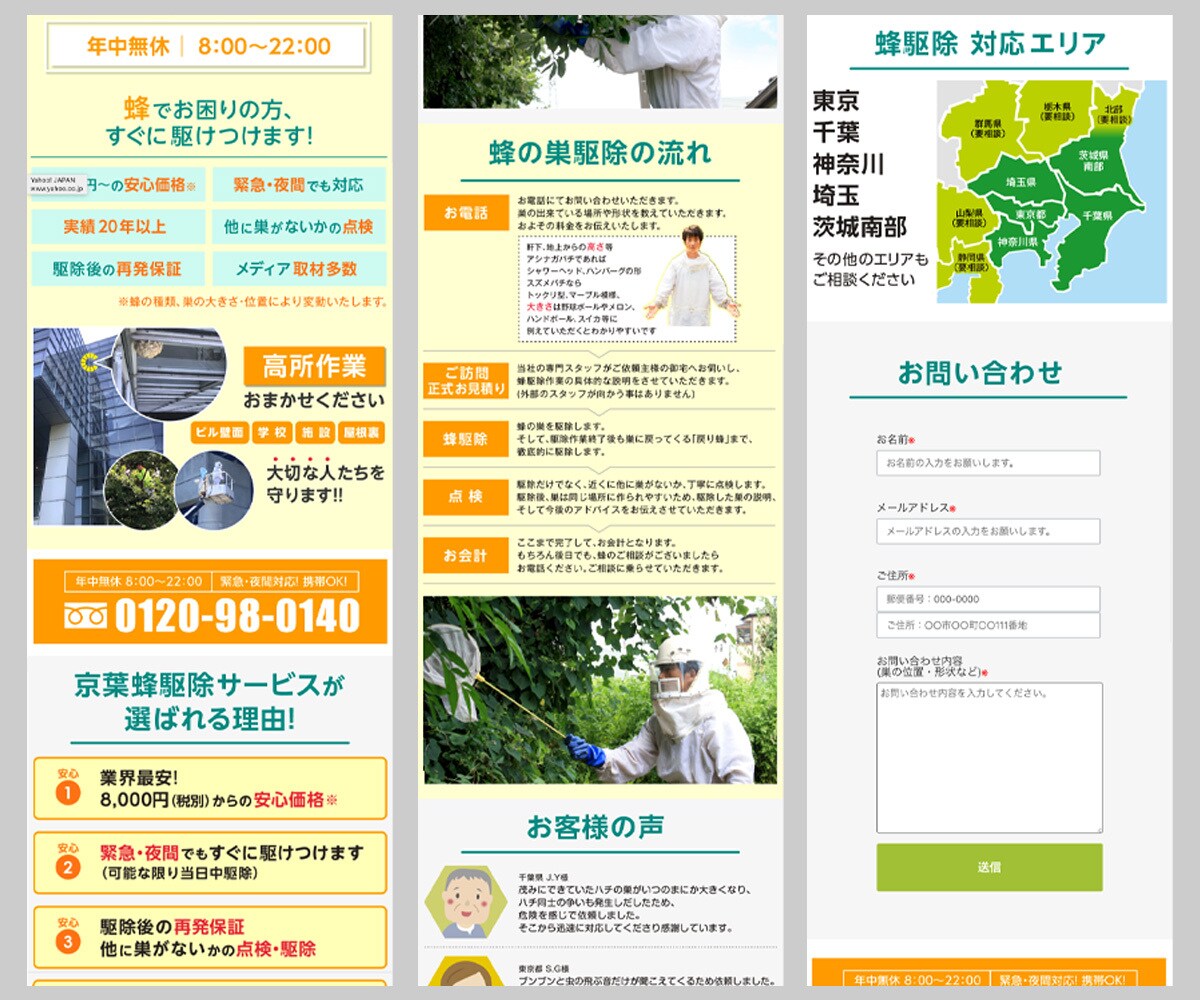Select 東京都 on the area map
This screenshot has width=1200, height=1000.
[x=1030, y=214]
